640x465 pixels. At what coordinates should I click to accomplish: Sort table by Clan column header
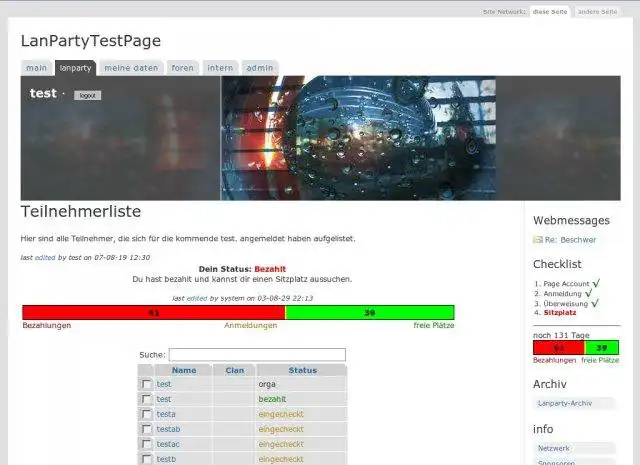235,370
